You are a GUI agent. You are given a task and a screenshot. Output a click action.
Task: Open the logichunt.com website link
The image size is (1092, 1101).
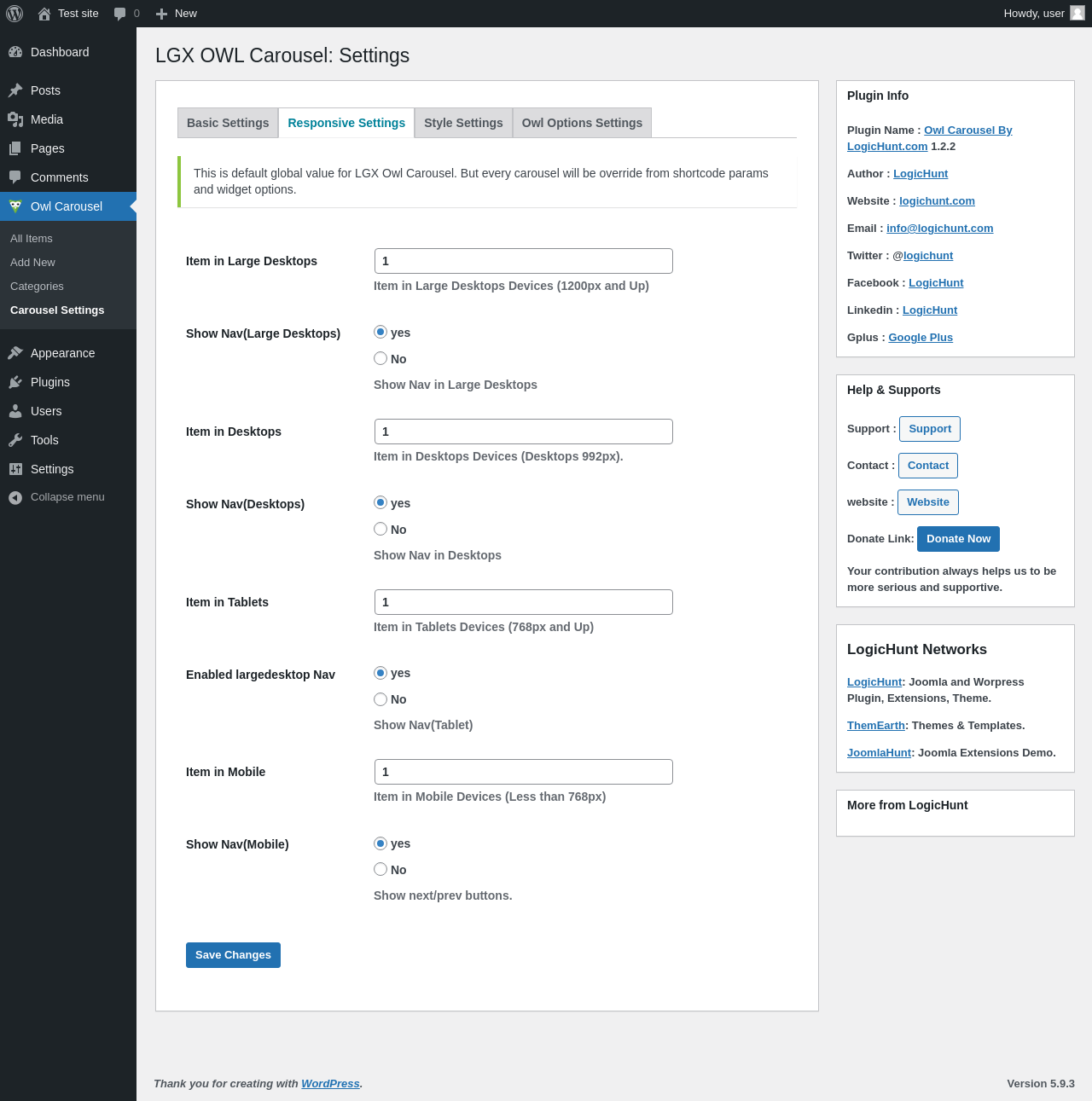937,201
